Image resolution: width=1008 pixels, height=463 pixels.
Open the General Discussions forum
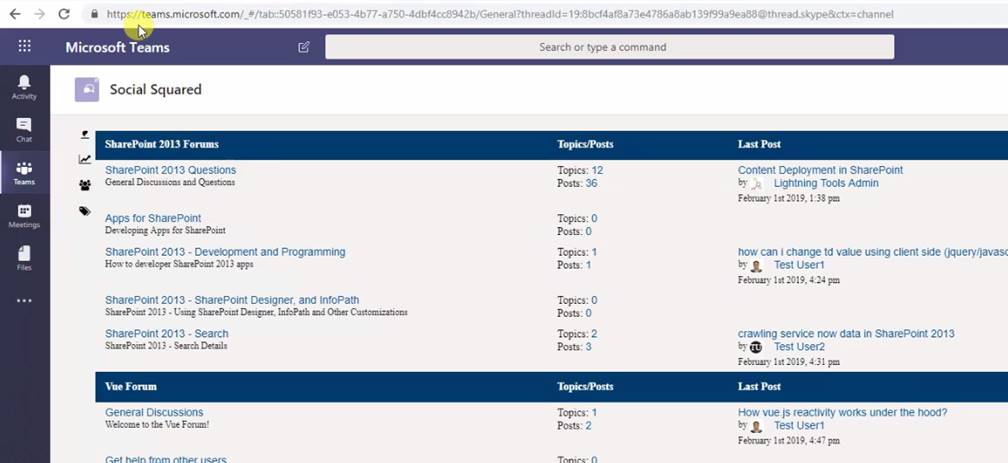(154, 412)
